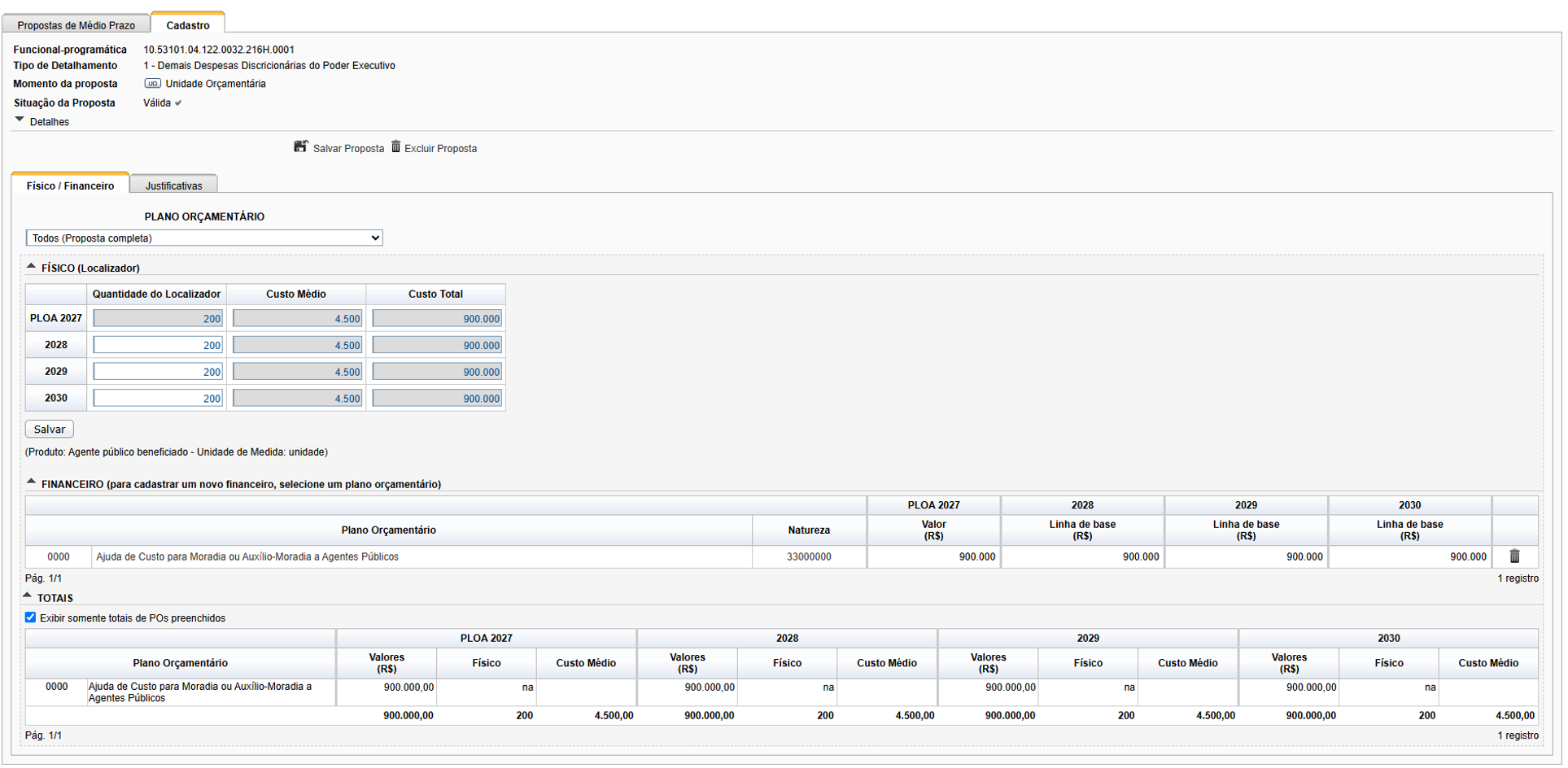
Task: Click the PLOA 2027 Valores (R$) header in Totais
Action: pos(387,663)
